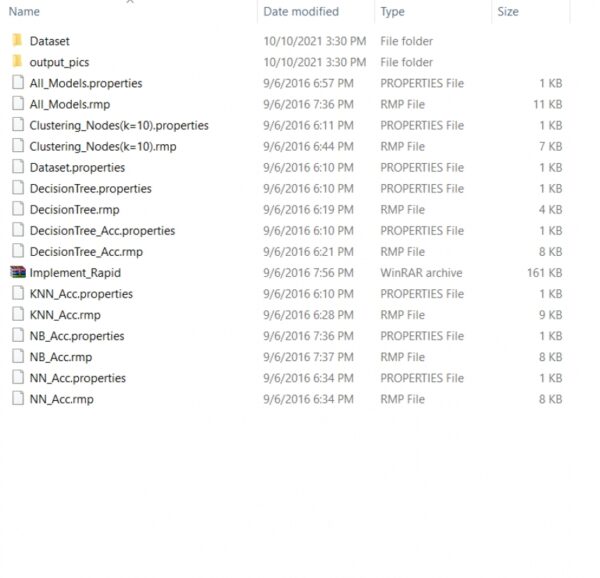This screenshot has width=600, height=578.
Task: Click the All_Models.properties file icon
Action: (x=18, y=83)
